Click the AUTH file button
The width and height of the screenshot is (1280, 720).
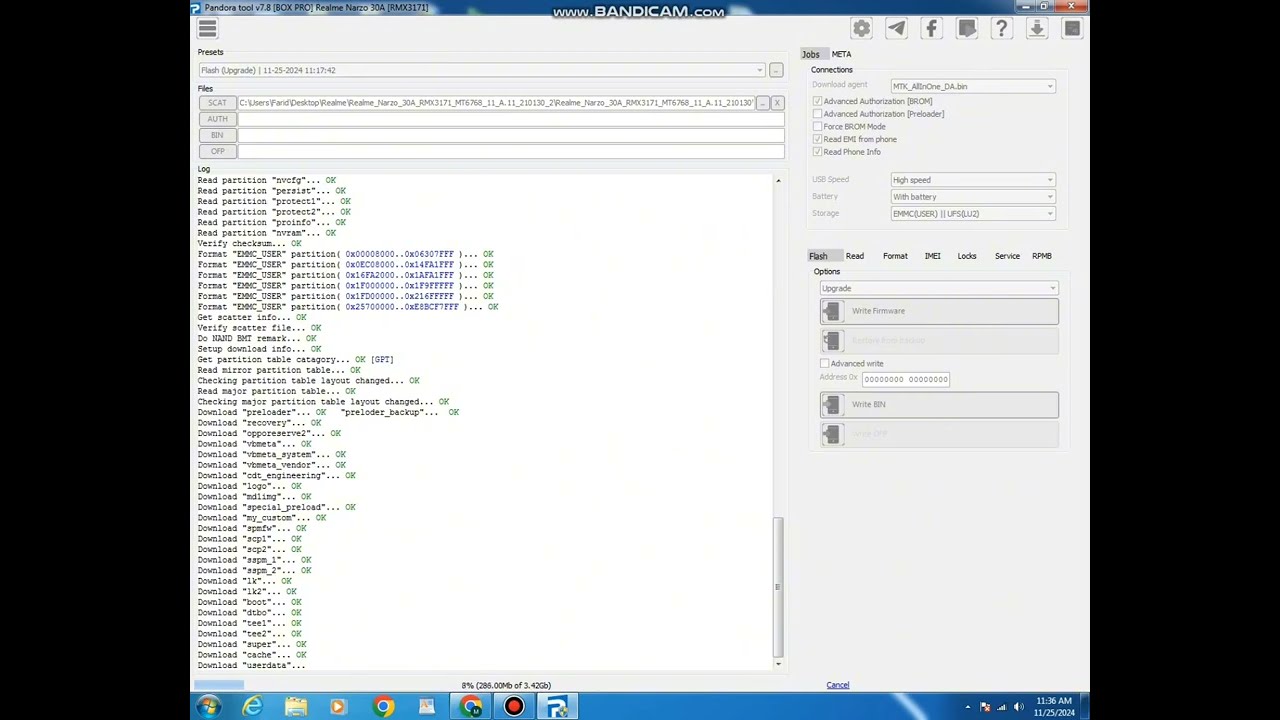click(217, 119)
